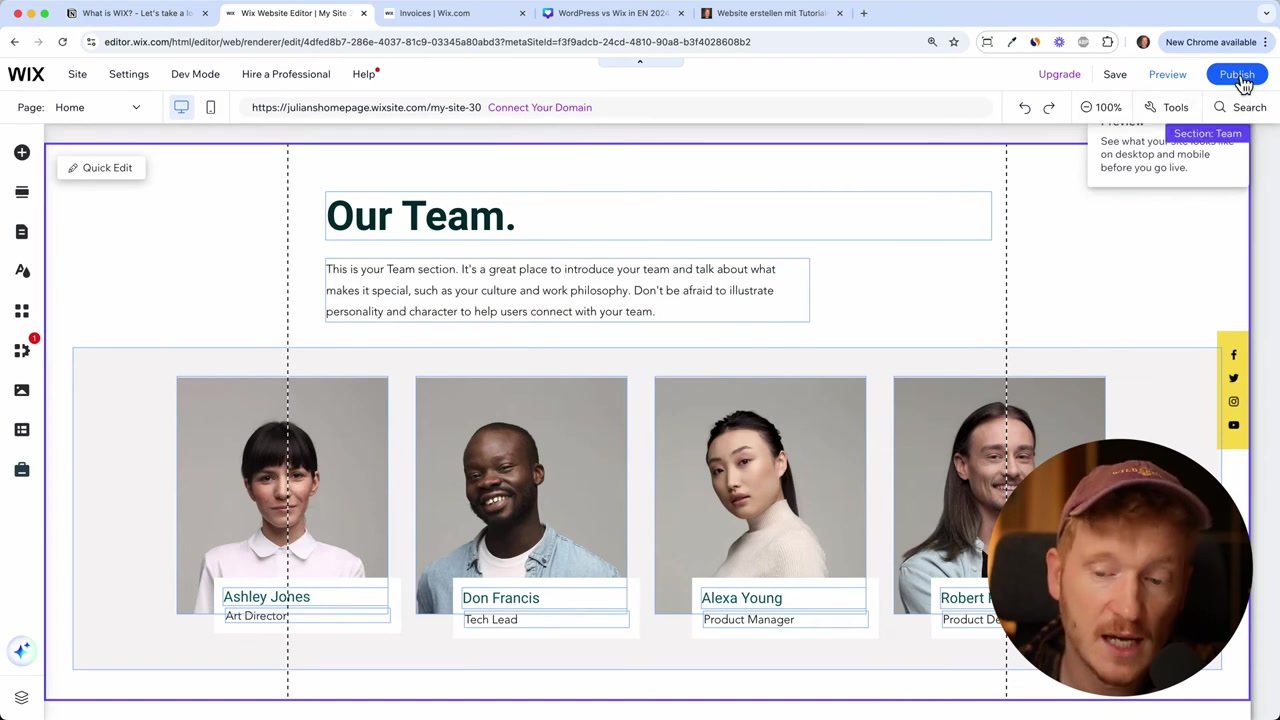Open the Help menu
This screenshot has width=1280, height=720.
tap(364, 74)
